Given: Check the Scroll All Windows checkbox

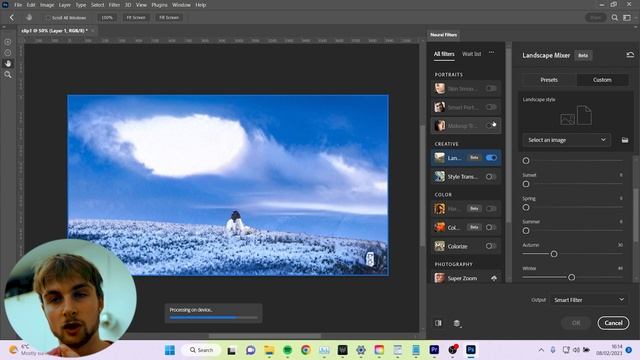Looking at the screenshot, I should (48, 18).
